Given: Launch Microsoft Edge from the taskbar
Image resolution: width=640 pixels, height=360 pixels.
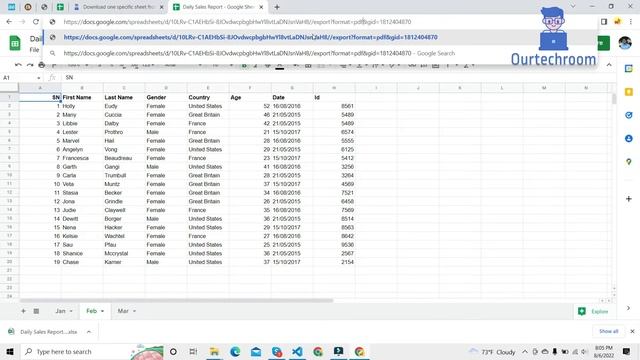Looking at the screenshot, I should [235, 351].
